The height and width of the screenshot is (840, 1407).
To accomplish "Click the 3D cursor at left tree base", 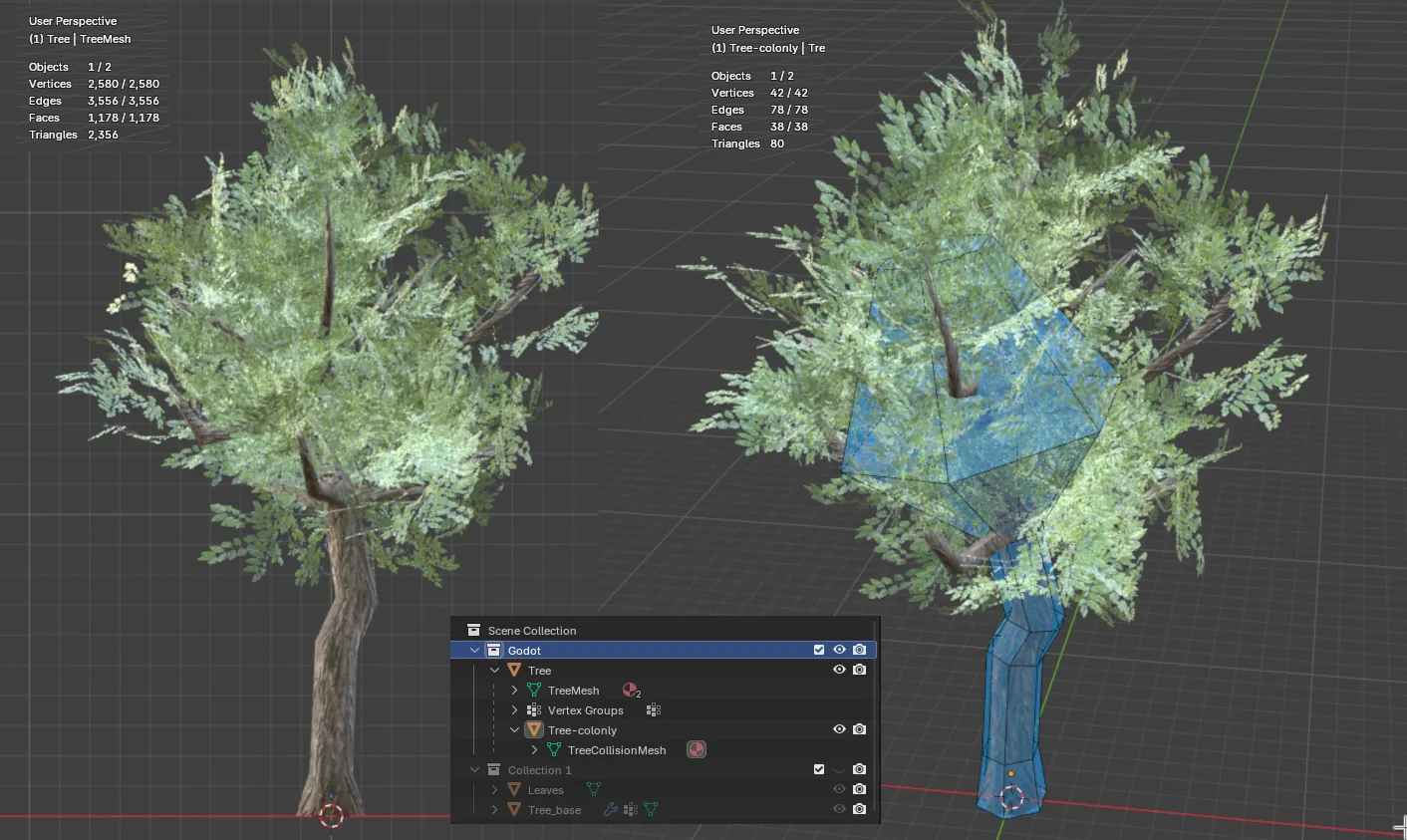I will [332, 816].
